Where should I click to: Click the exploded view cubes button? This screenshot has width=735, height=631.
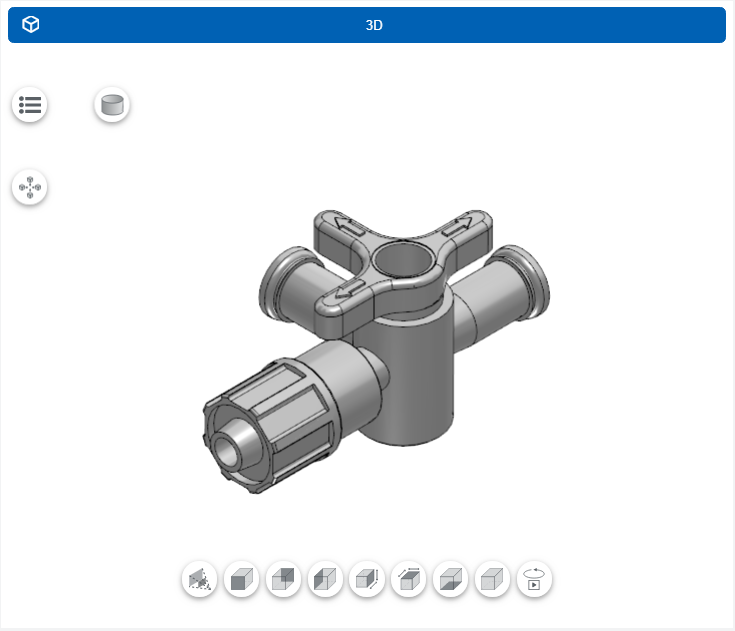point(30,187)
